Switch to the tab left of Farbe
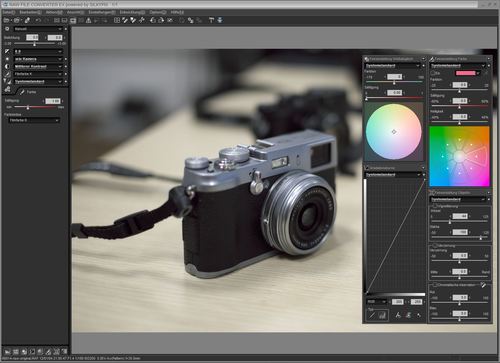This screenshot has width=500, height=363. pos(7,90)
